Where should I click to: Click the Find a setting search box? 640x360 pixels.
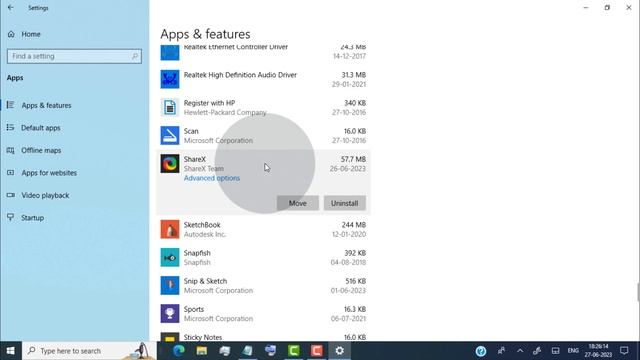pyautogui.click(x=74, y=56)
